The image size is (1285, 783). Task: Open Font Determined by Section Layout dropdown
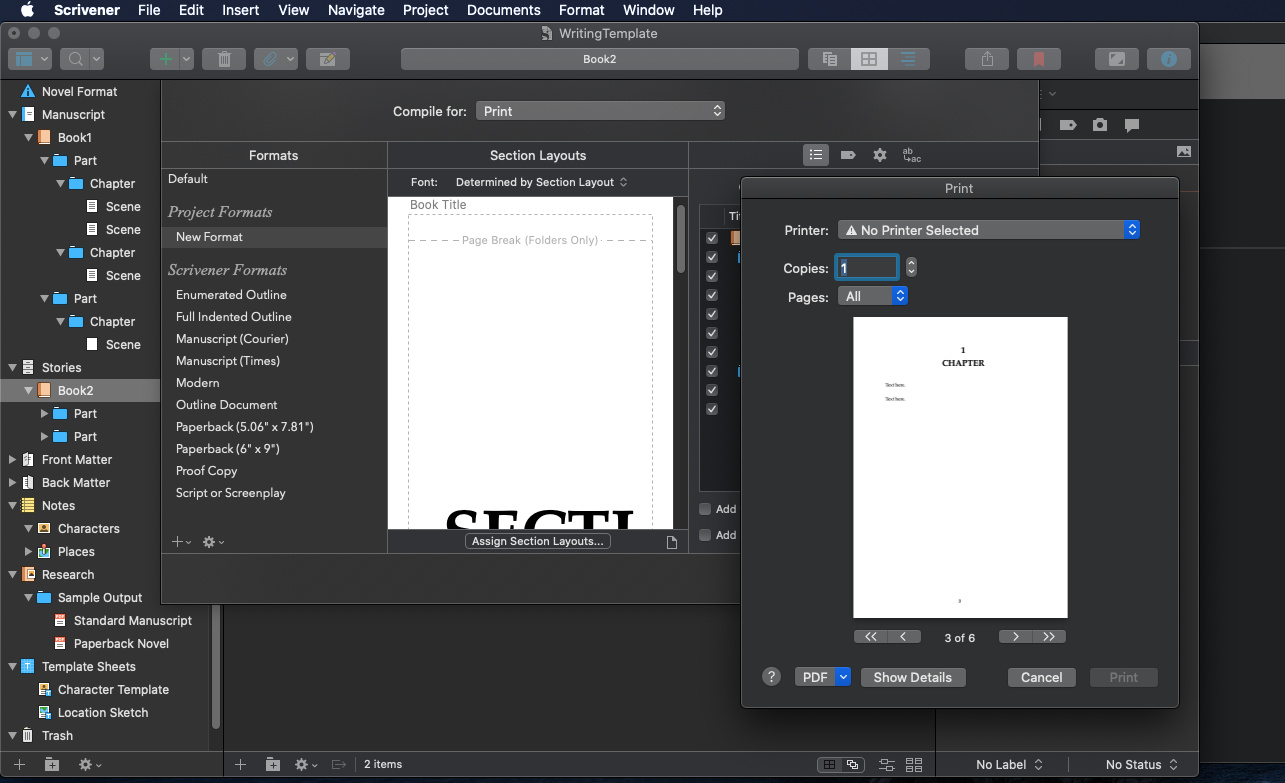(541, 182)
